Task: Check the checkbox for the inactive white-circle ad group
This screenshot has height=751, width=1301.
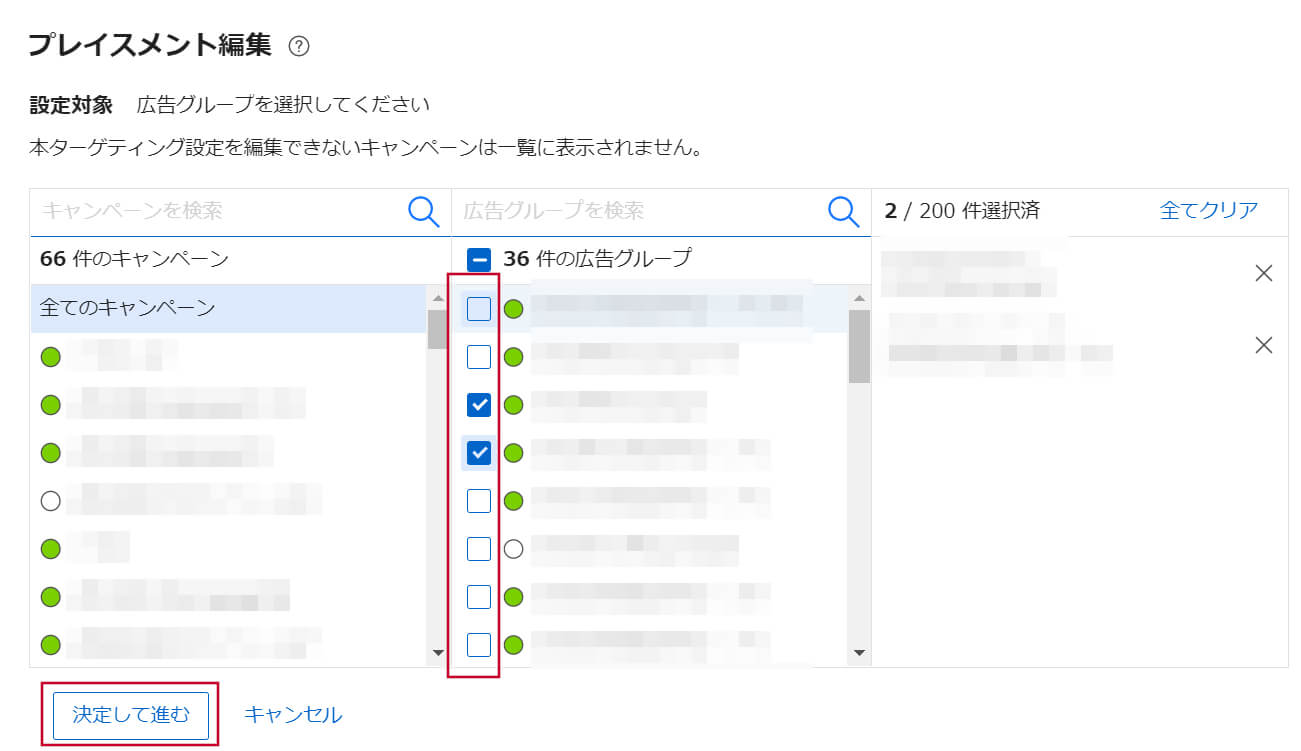Action: [x=480, y=549]
